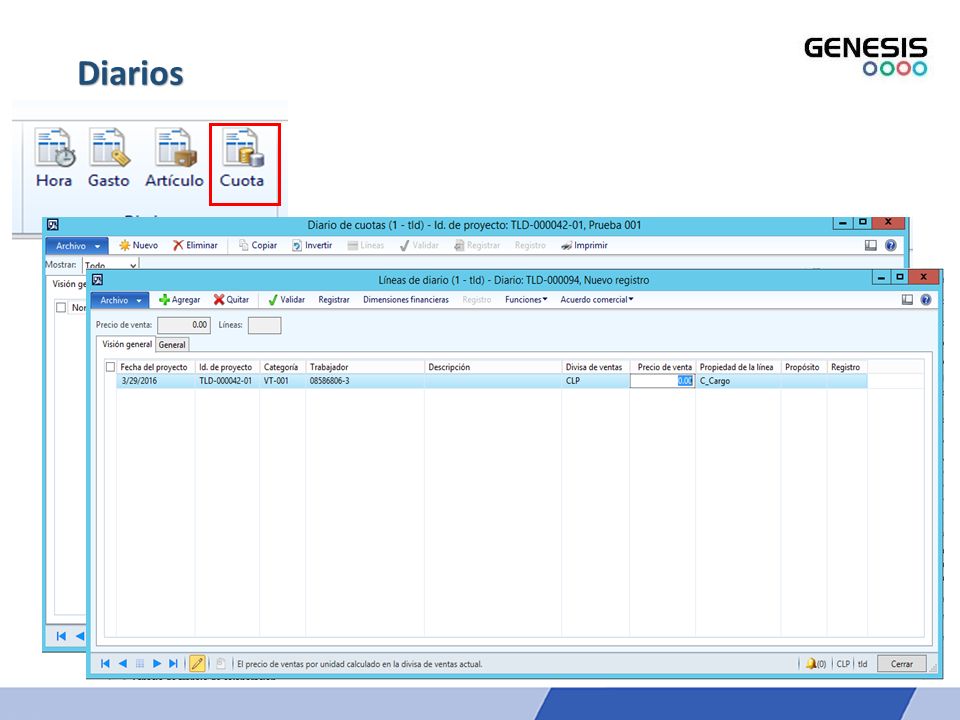Click the Fecha del proyecto column header
The image size is (960, 720).
(156, 367)
